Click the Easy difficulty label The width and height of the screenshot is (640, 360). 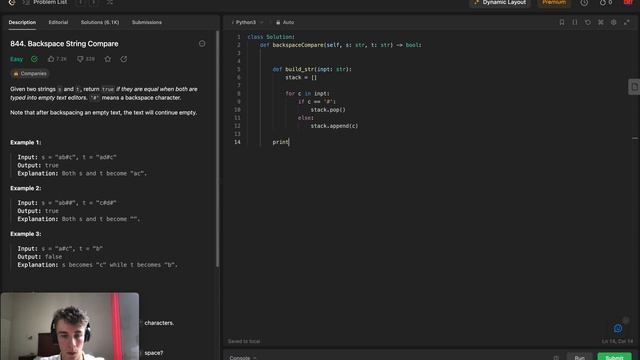[x=16, y=59]
